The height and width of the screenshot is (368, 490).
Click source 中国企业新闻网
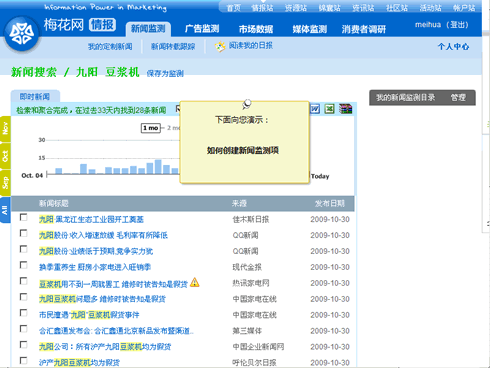click(x=258, y=347)
